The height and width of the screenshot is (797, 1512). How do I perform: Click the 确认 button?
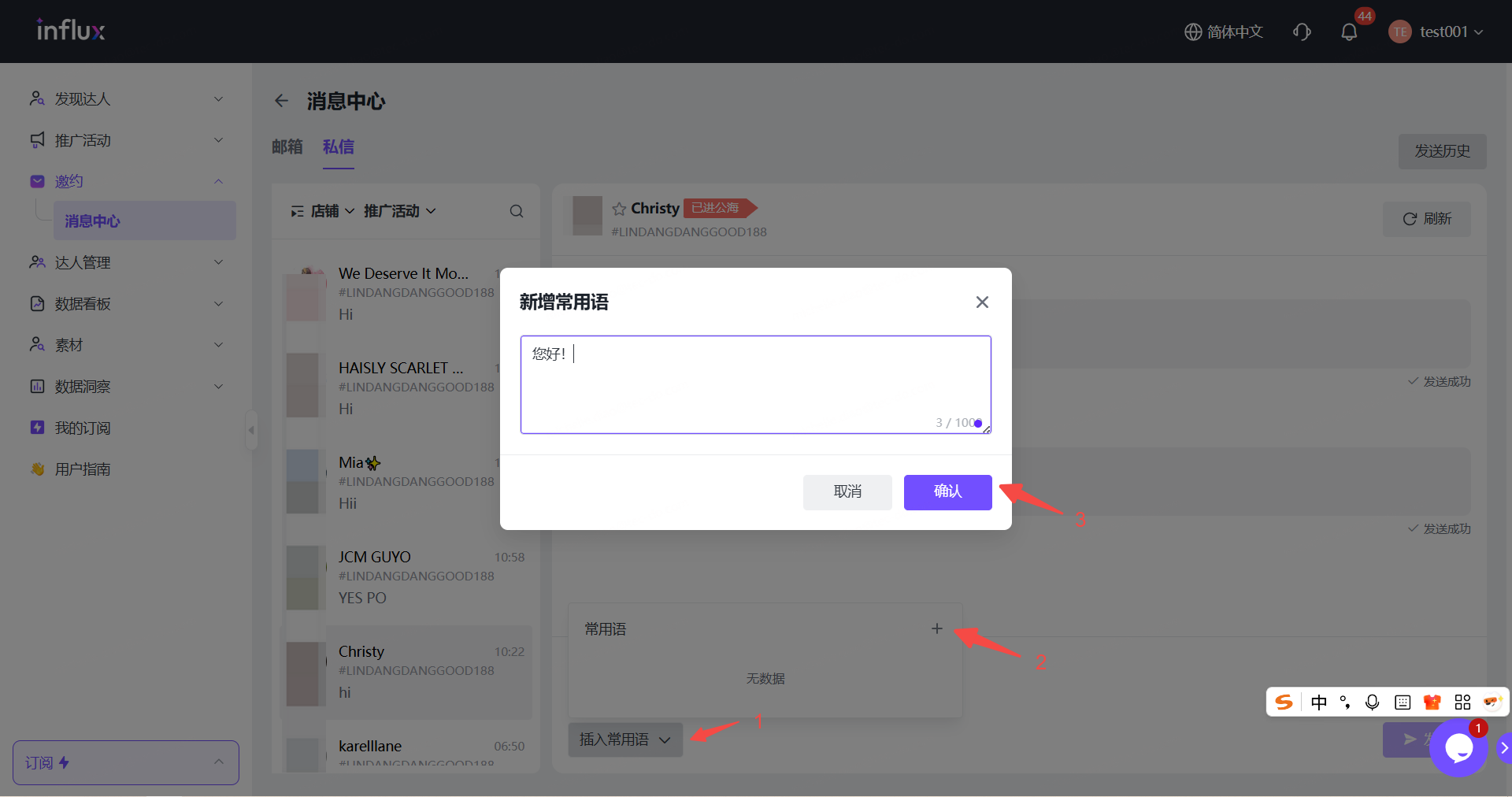[947, 492]
